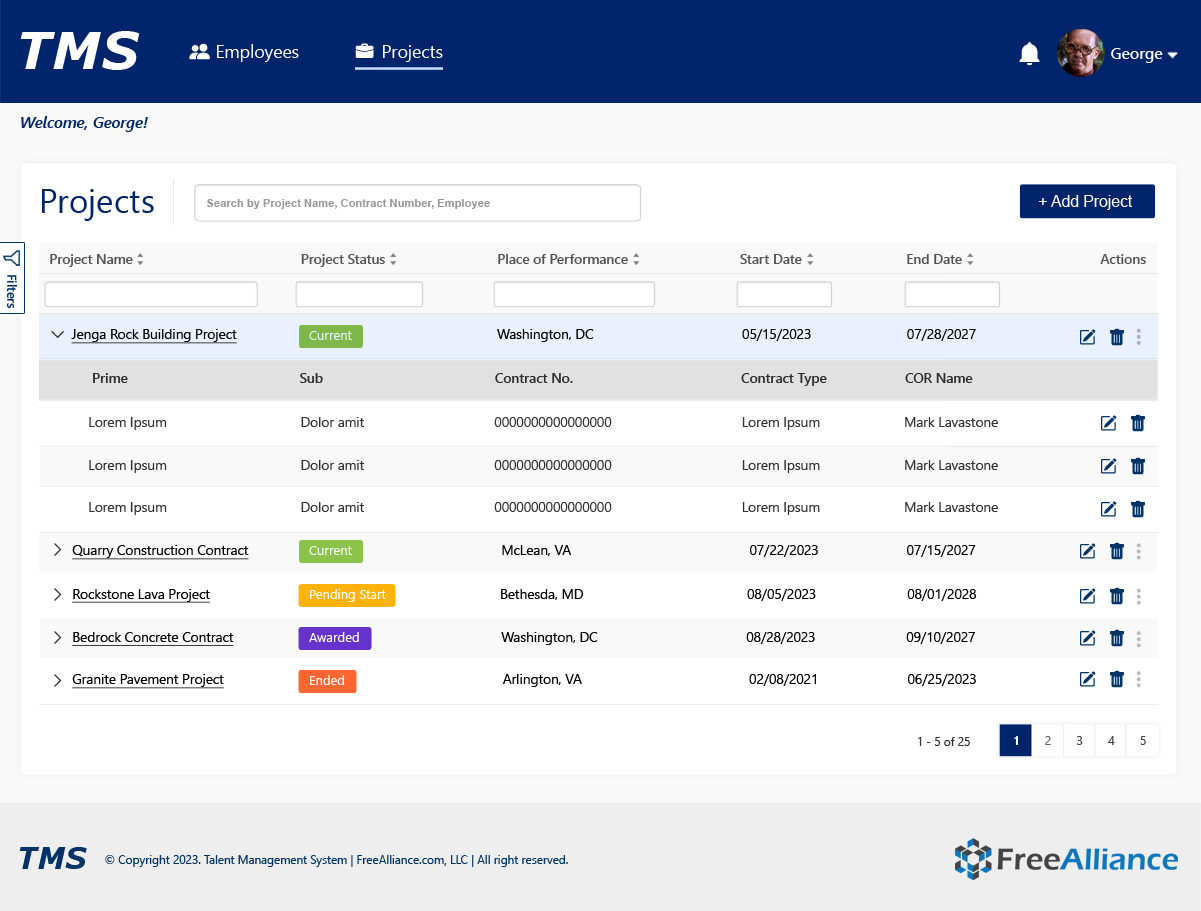Go to the Employees tab
This screenshot has width=1201, height=911.
pos(244,52)
